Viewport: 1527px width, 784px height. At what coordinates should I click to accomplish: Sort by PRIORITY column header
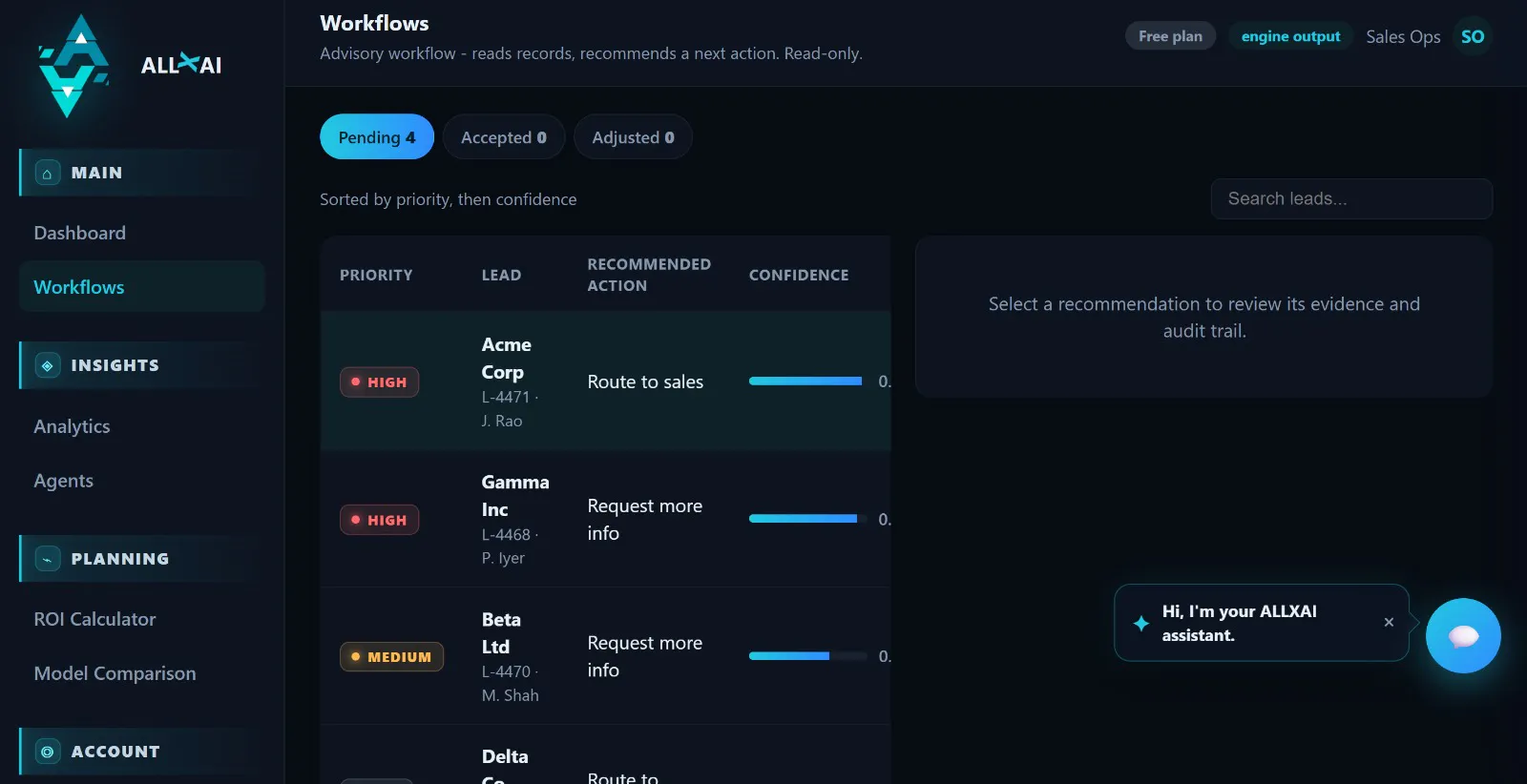[x=376, y=275]
